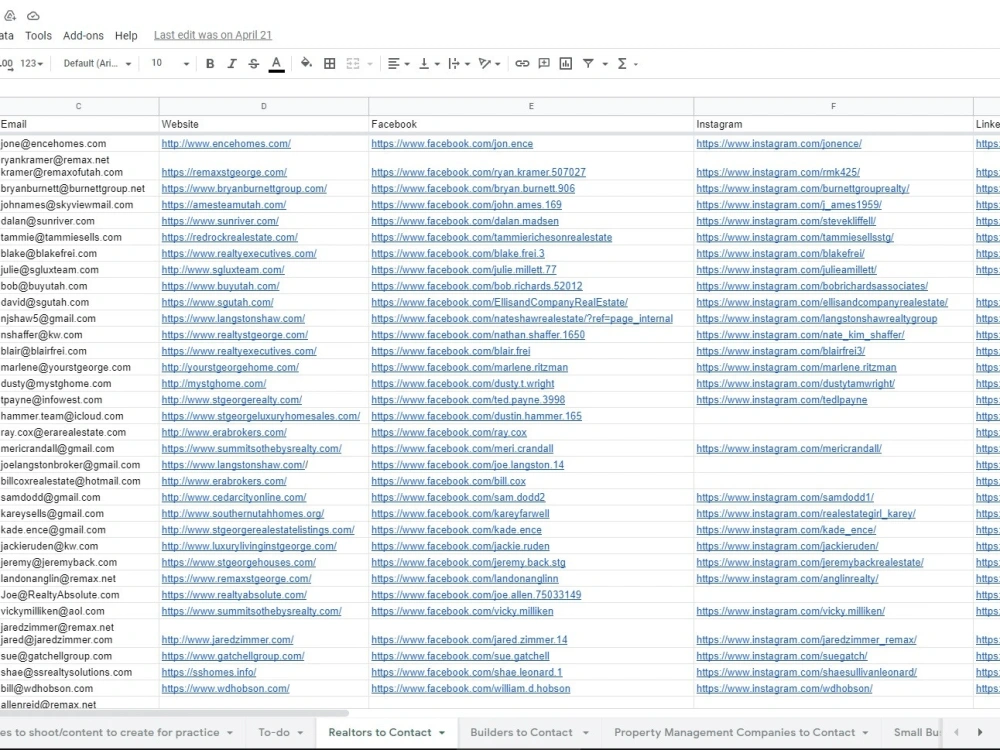Insert a link with the toolbar icon

522,64
